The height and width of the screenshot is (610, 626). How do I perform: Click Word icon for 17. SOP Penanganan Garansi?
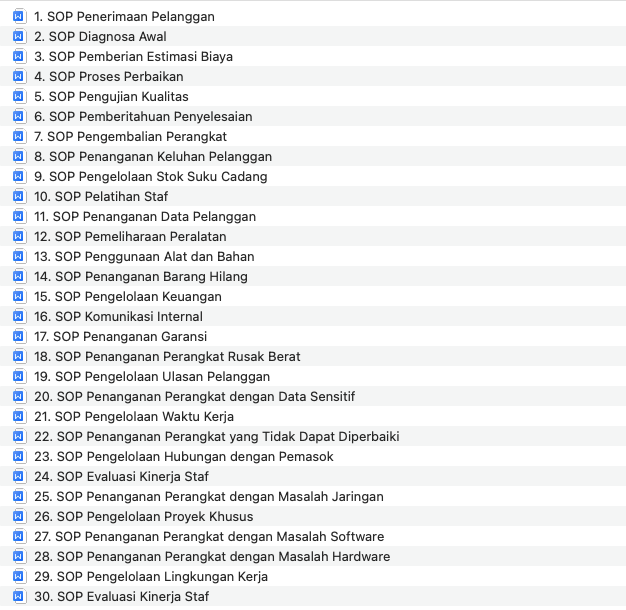[18, 336]
